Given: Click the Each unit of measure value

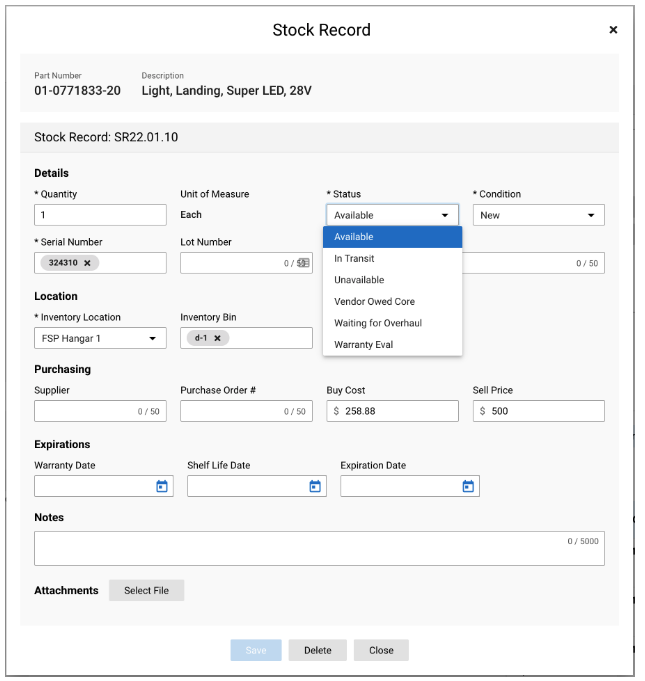Looking at the screenshot, I should click(x=191, y=215).
